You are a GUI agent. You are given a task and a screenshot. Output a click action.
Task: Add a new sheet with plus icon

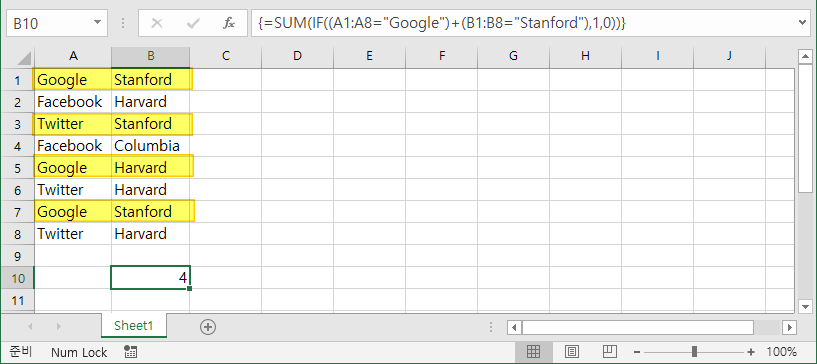point(208,327)
